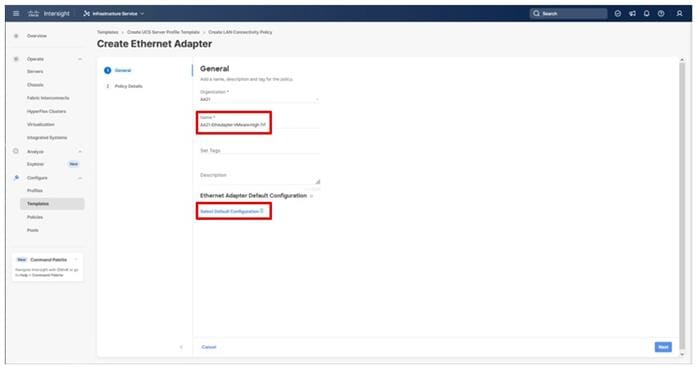Open Explorer in the sidebar
The width and height of the screenshot is (698, 370).
(x=35, y=164)
